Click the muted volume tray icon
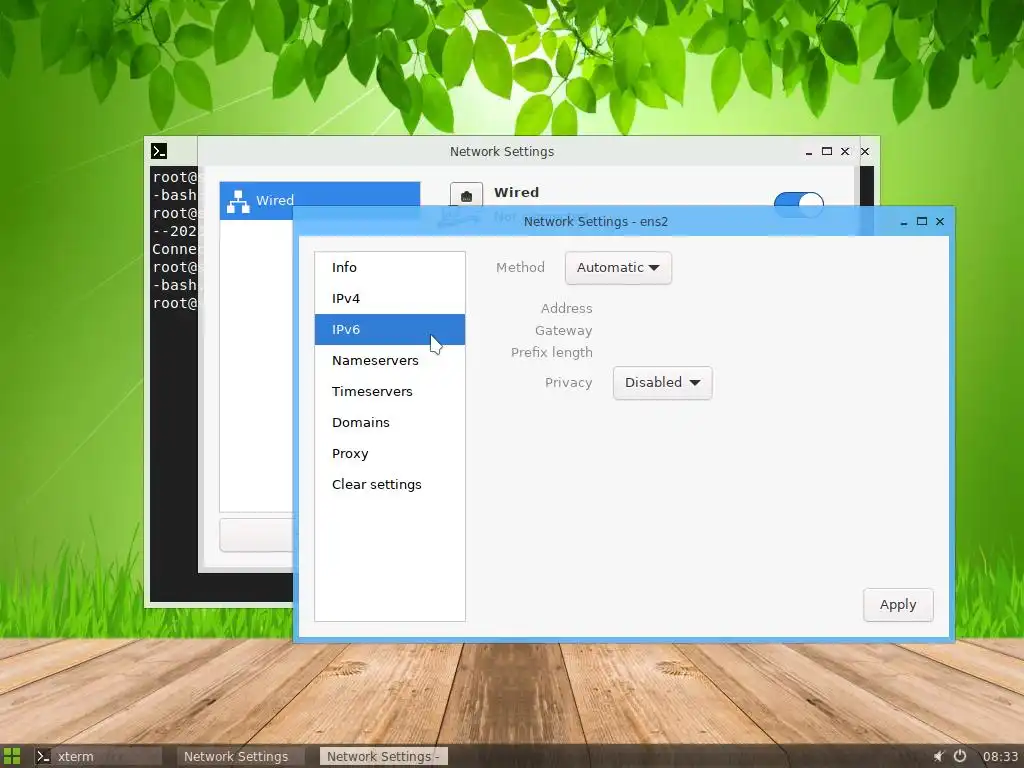 pyautogui.click(x=938, y=756)
